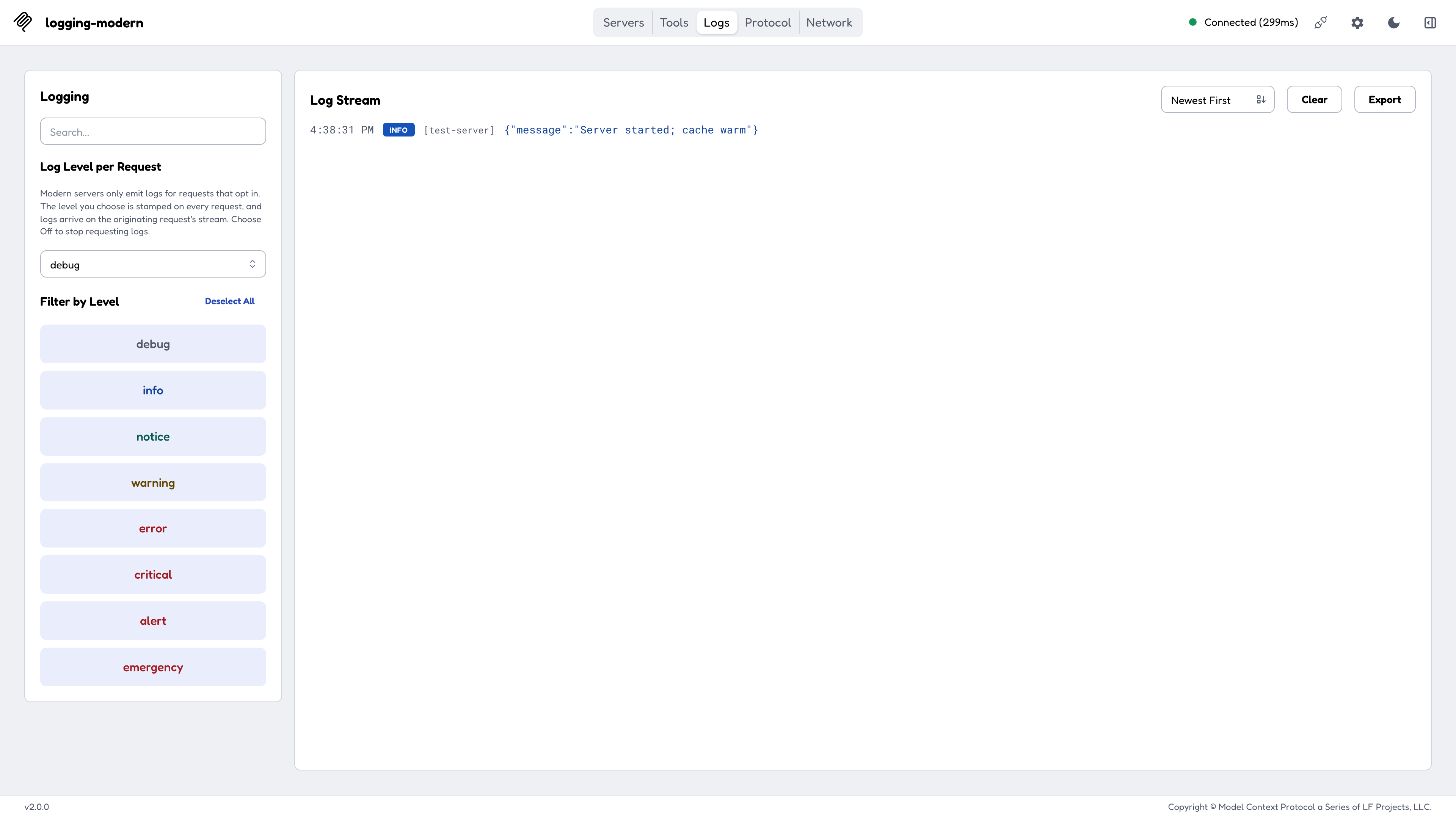Screen dimensions: 1456x819
Task: Clear the log stream
Action: point(1314,99)
